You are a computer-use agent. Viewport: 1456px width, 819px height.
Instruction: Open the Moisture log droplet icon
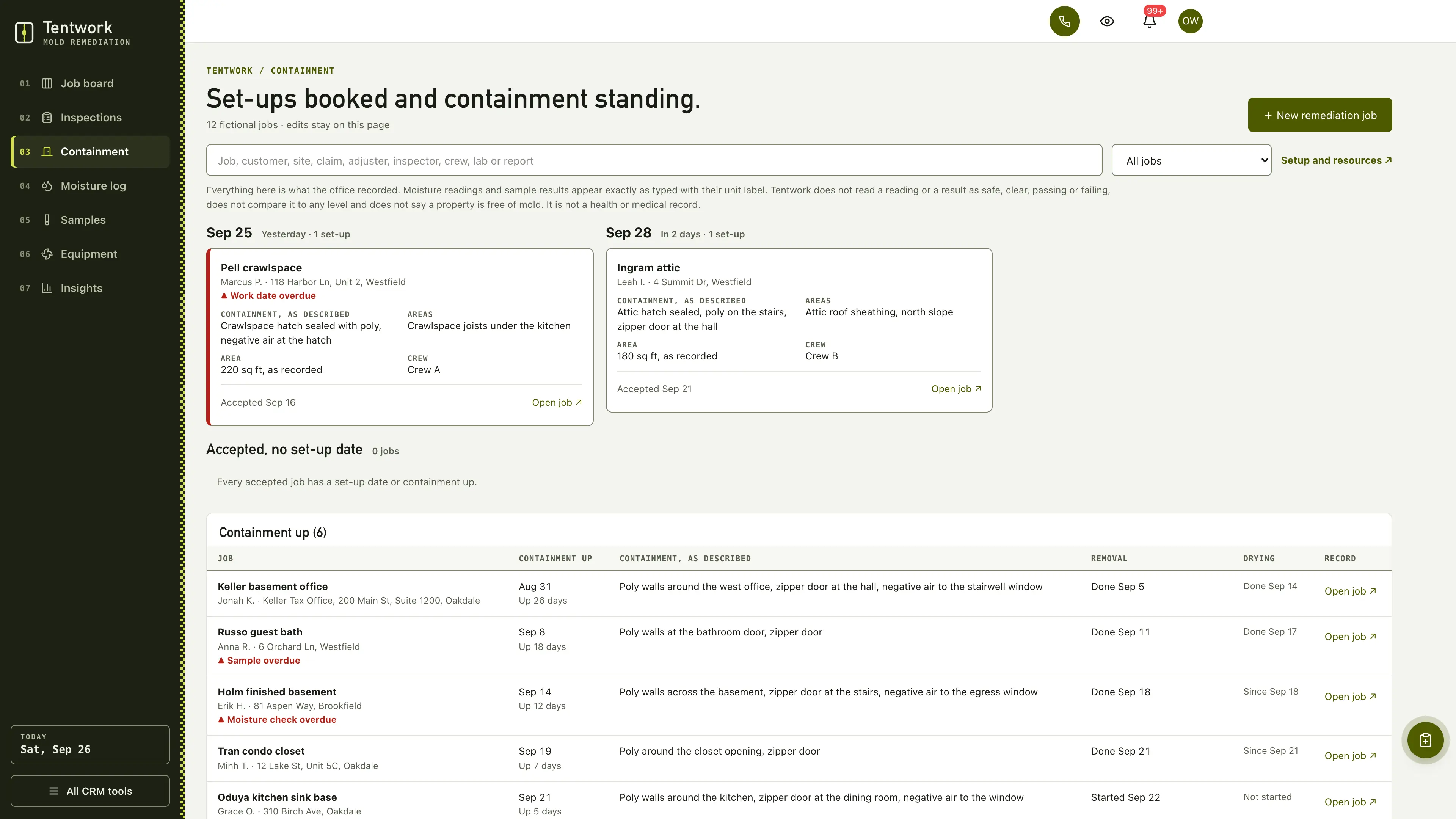[47, 186]
